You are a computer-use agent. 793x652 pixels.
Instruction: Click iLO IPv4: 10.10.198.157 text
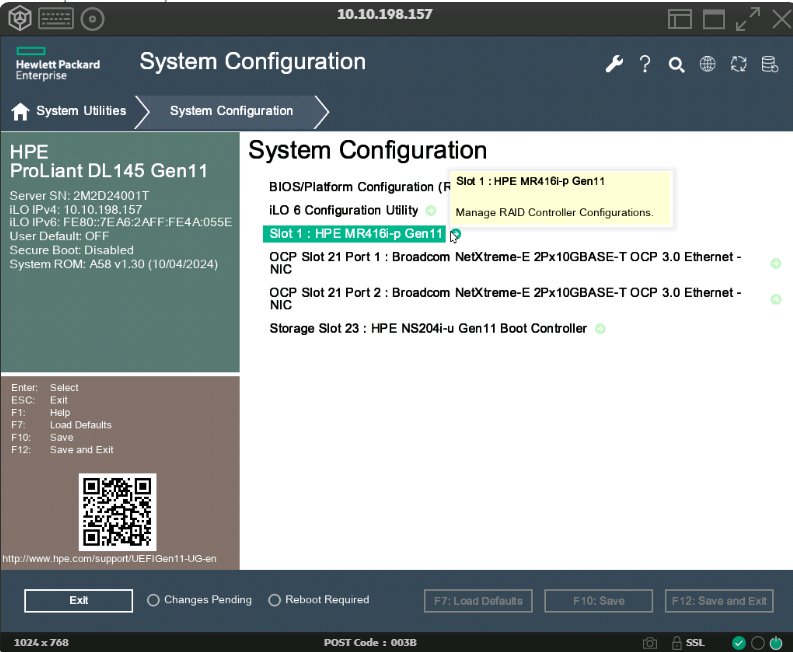pyautogui.click(x=76, y=209)
